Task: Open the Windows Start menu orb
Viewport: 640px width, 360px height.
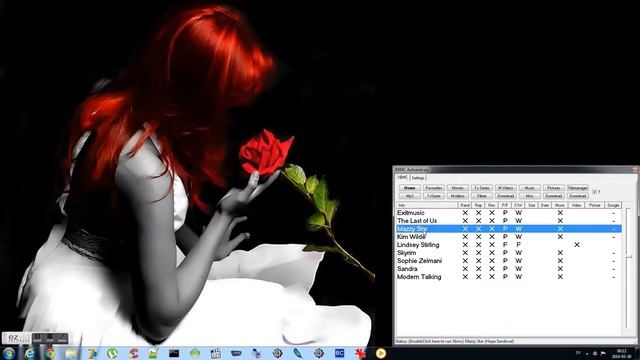Action: click(9, 353)
